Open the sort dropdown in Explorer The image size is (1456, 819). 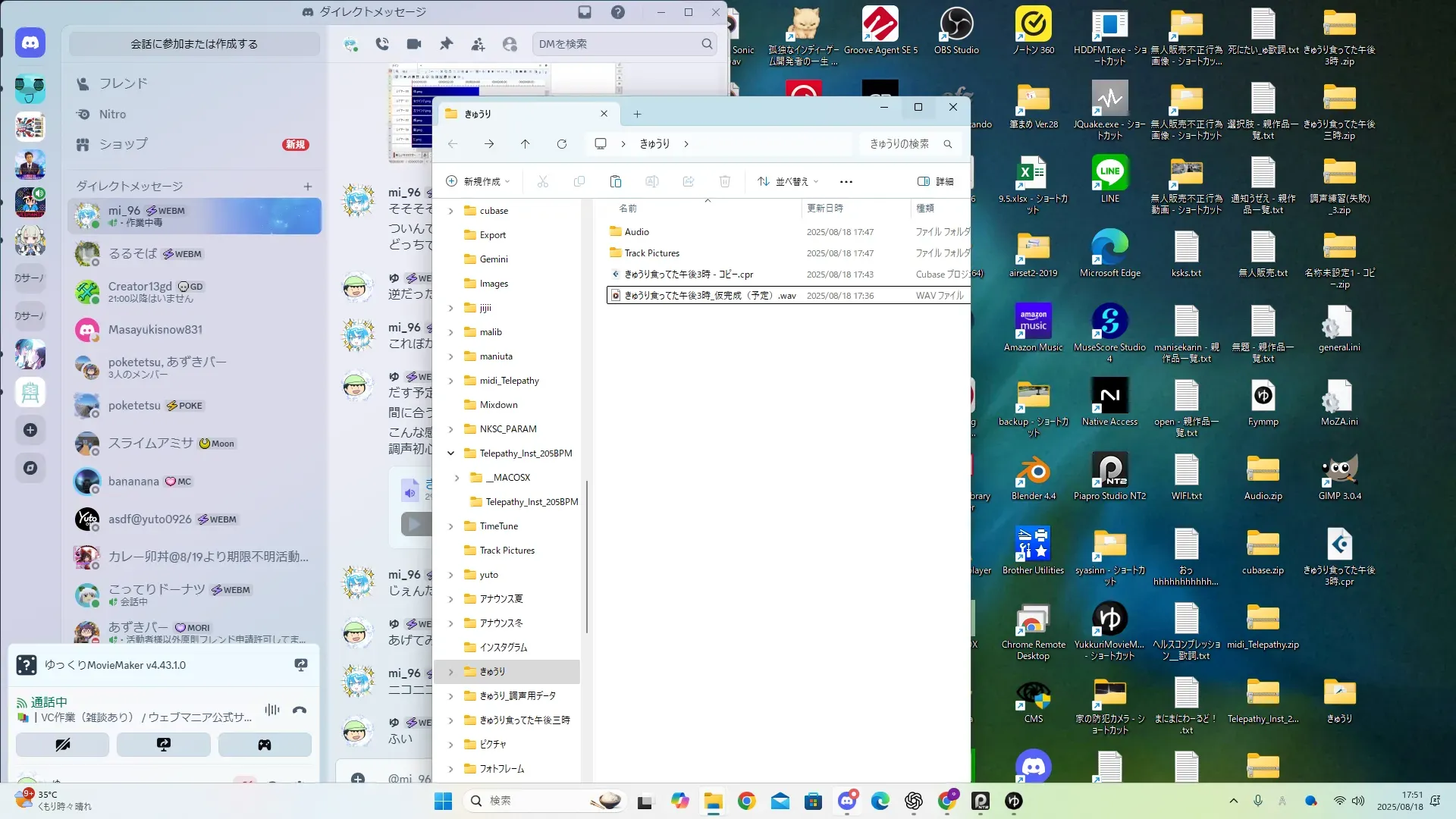click(788, 181)
